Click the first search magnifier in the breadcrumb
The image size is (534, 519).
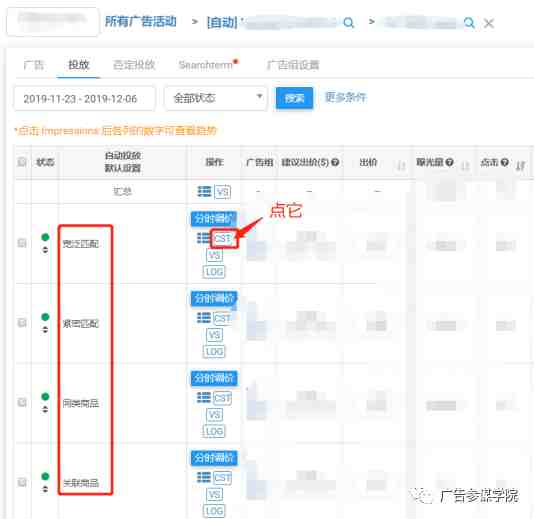(x=348, y=23)
